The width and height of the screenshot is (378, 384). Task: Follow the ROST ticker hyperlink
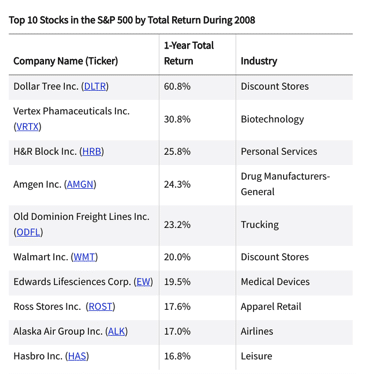100,307
